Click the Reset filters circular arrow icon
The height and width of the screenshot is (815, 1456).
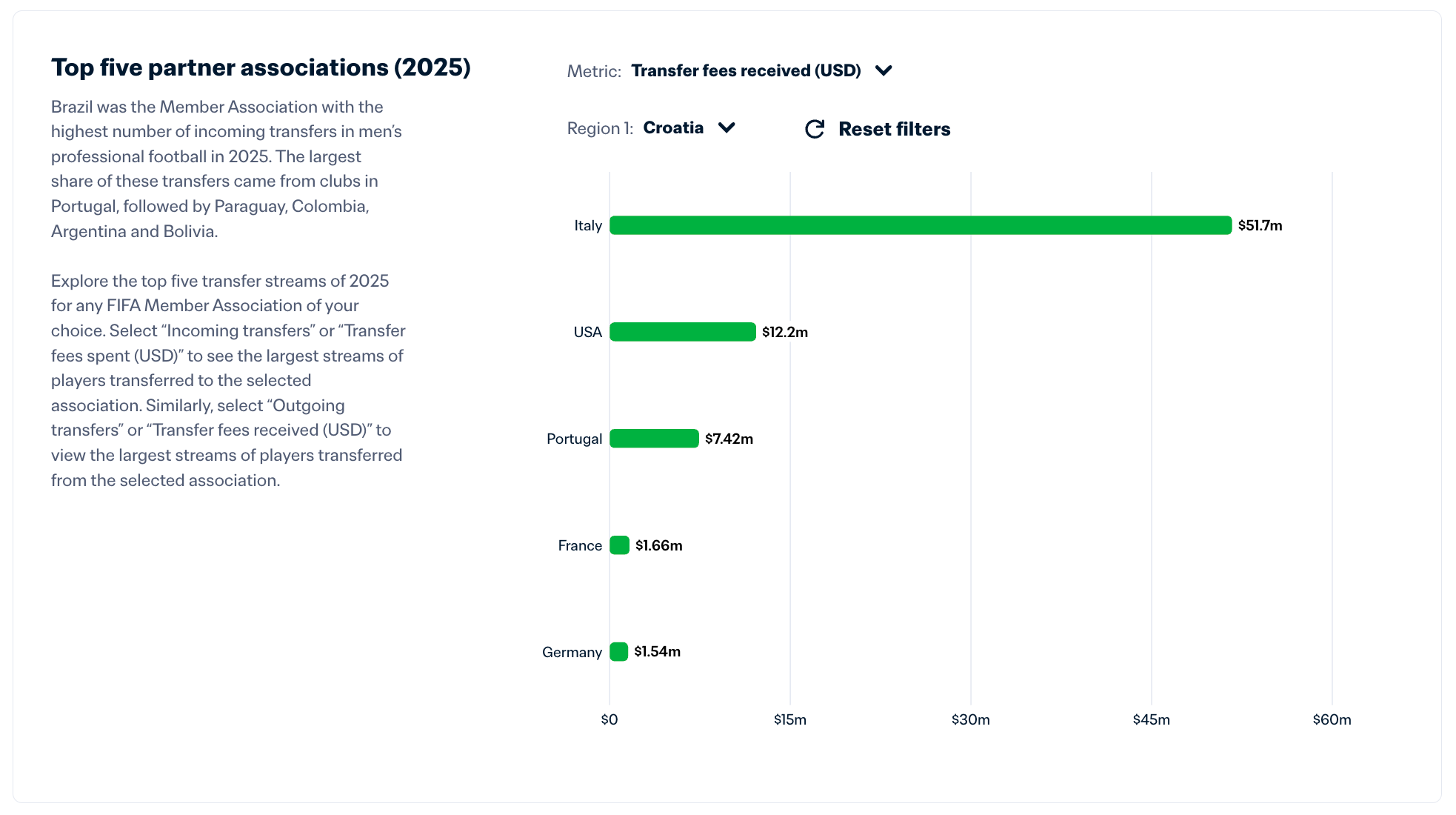click(x=815, y=129)
